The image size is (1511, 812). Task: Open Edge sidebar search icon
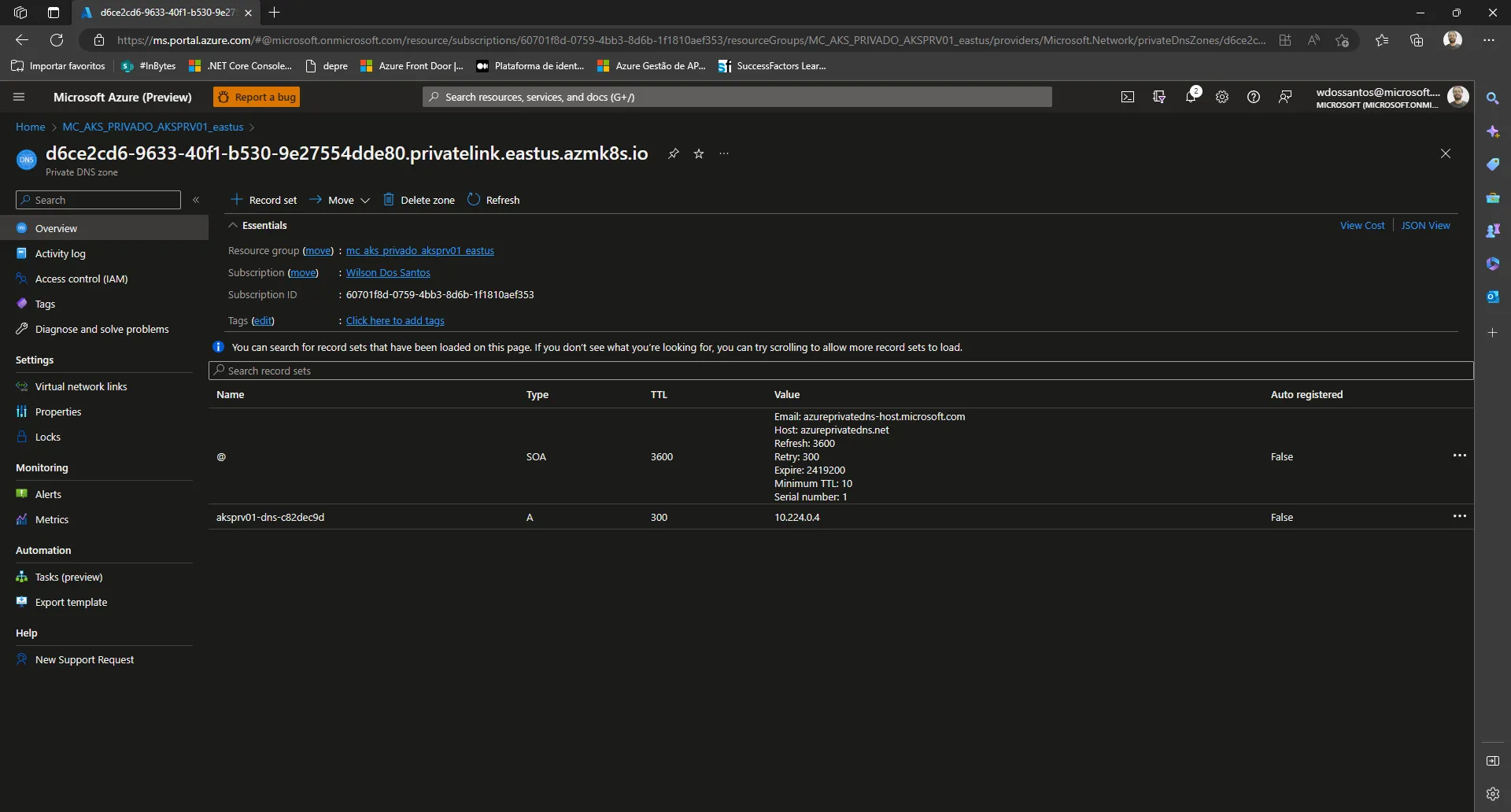coord(1492,98)
